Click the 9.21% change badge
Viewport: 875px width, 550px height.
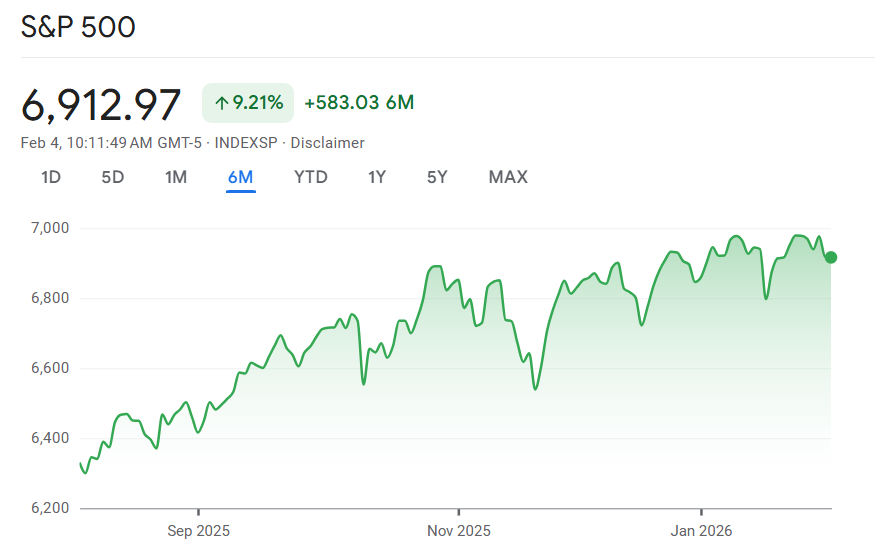coord(248,103)
